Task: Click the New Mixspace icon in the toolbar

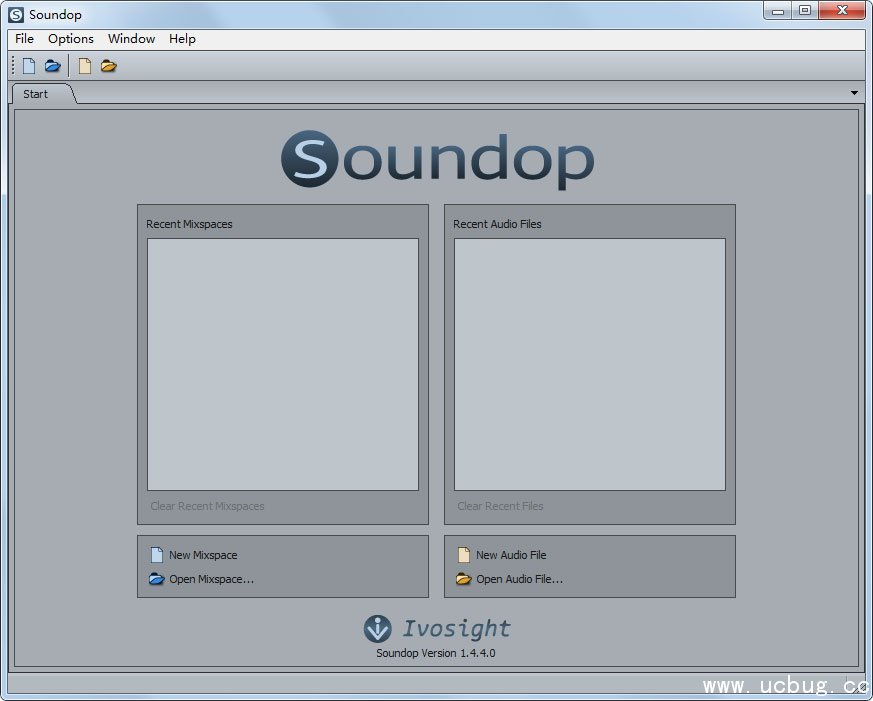Action: 29,66
